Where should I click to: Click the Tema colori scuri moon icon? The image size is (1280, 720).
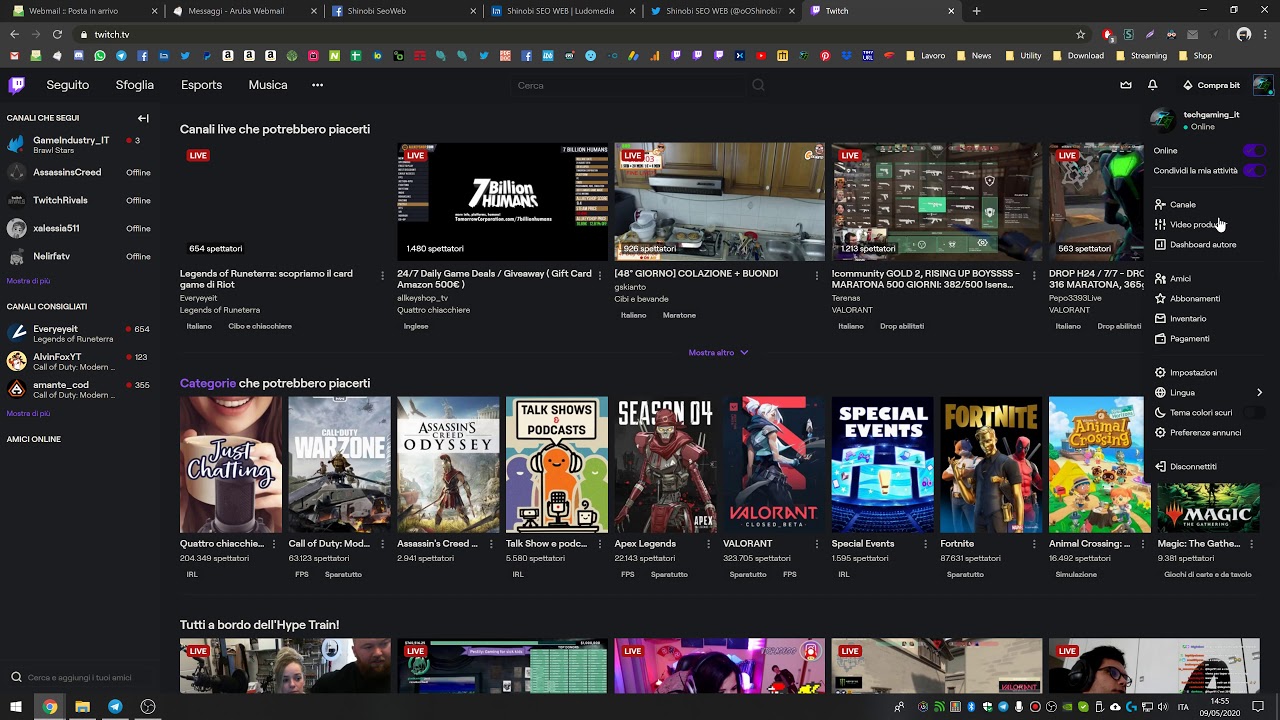(1160, 412)
